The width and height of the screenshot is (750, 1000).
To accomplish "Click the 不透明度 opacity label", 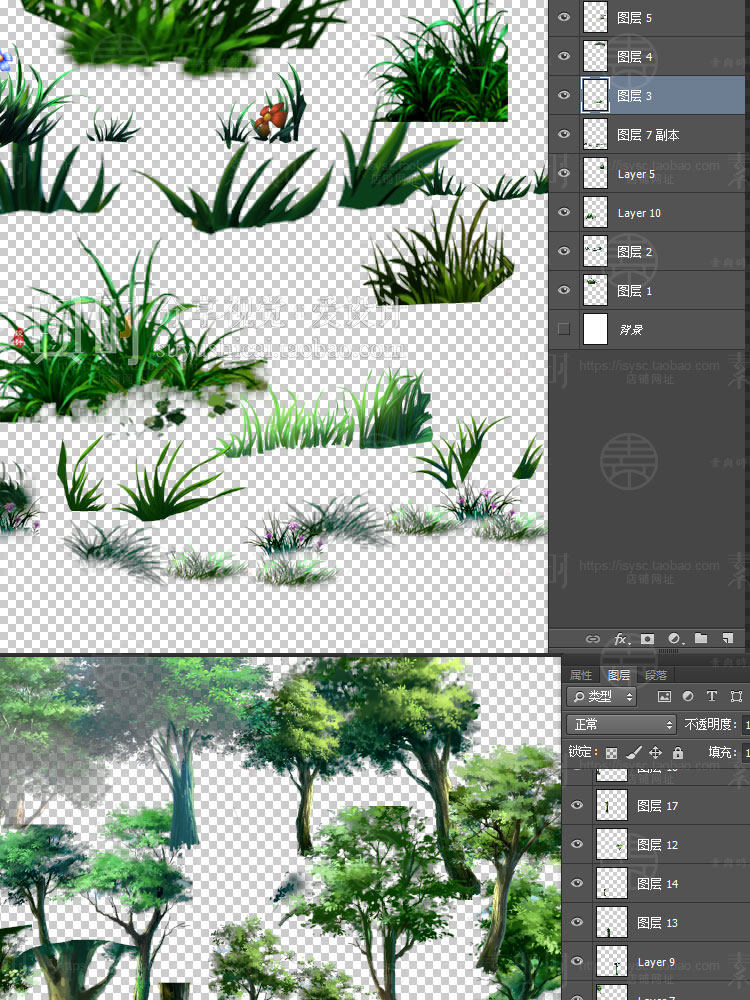I will click(x=710, y=724).
